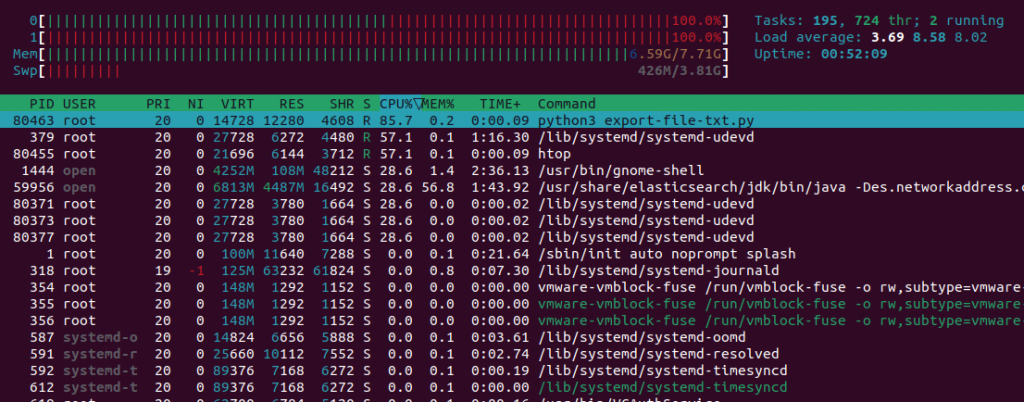The height and width of the screenshot is (402, 1024).
Task: Select the systemd-journald process row
Action: click(512, 270)
